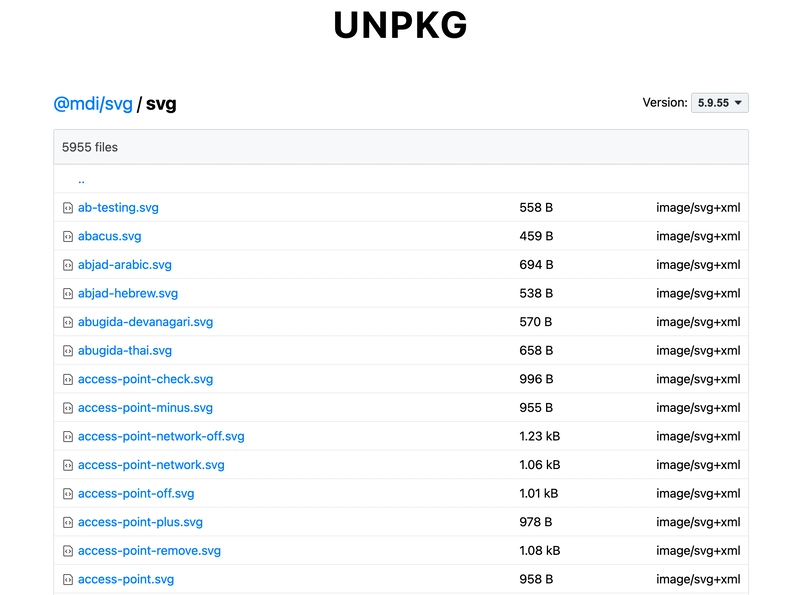Open abugida-devanagari.svg file link
The height and width of the screenshot is (595, 800).
145,322
